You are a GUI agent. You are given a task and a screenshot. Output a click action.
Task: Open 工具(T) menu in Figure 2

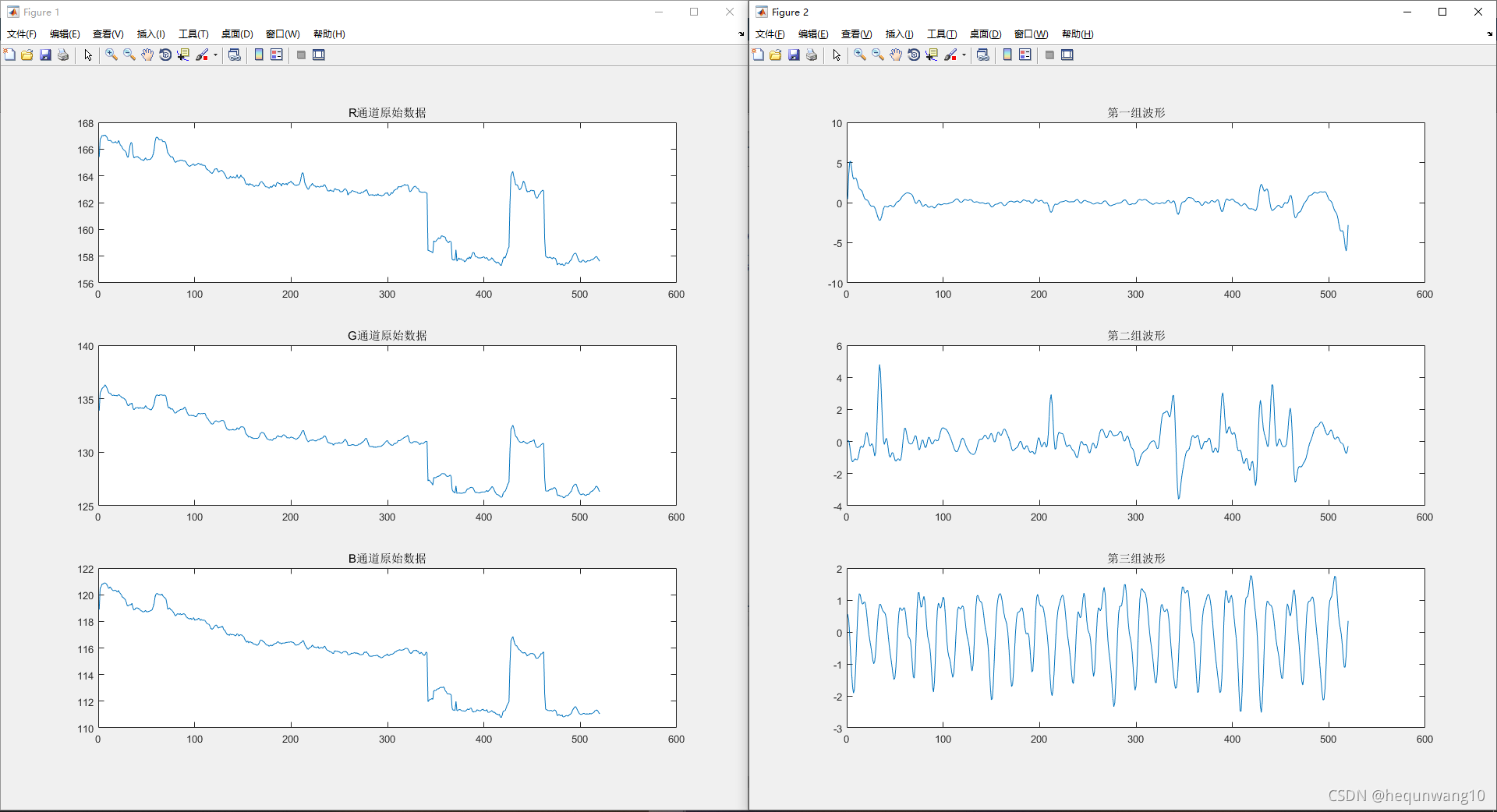click(942, 34)
